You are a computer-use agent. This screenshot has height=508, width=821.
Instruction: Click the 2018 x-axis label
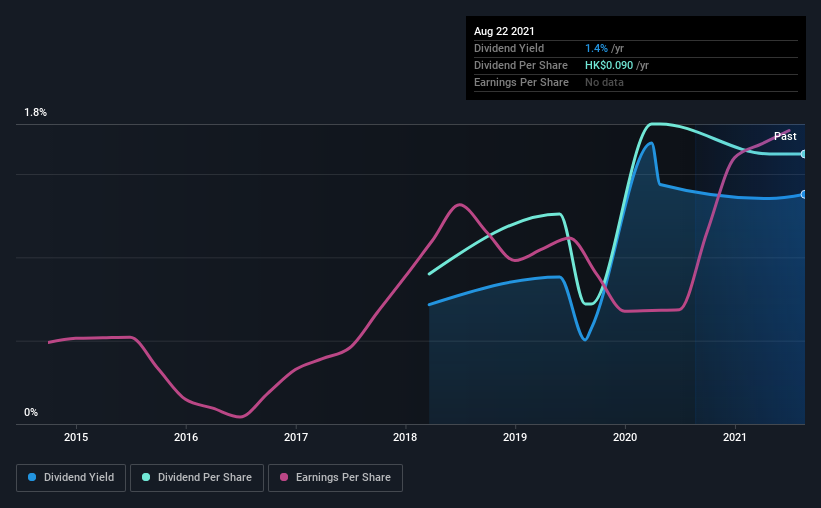tap(405, 437)
